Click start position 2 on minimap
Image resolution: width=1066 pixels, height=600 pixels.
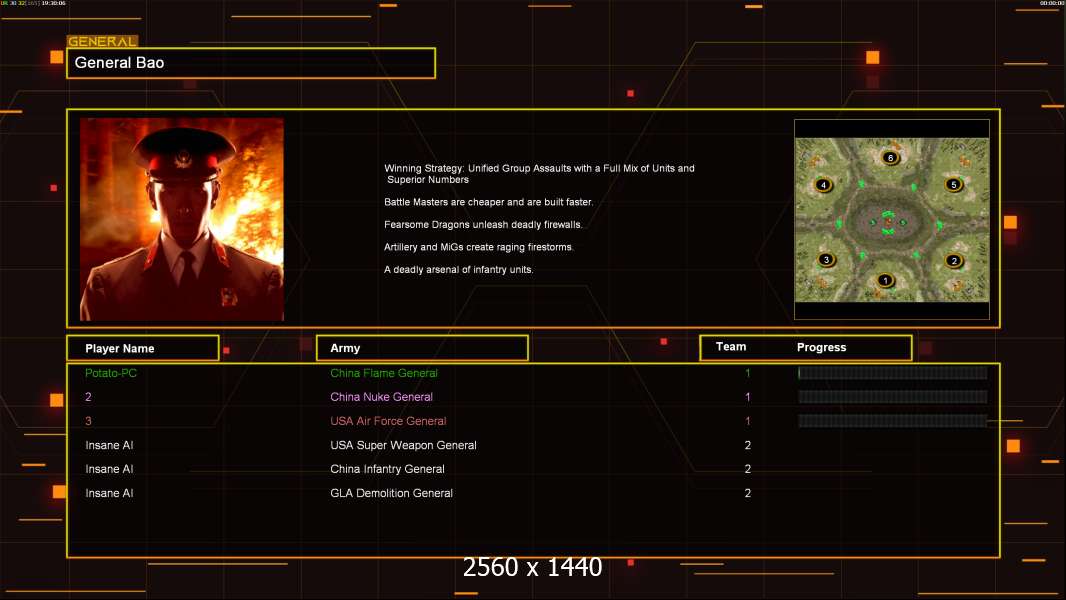[954, 260]
